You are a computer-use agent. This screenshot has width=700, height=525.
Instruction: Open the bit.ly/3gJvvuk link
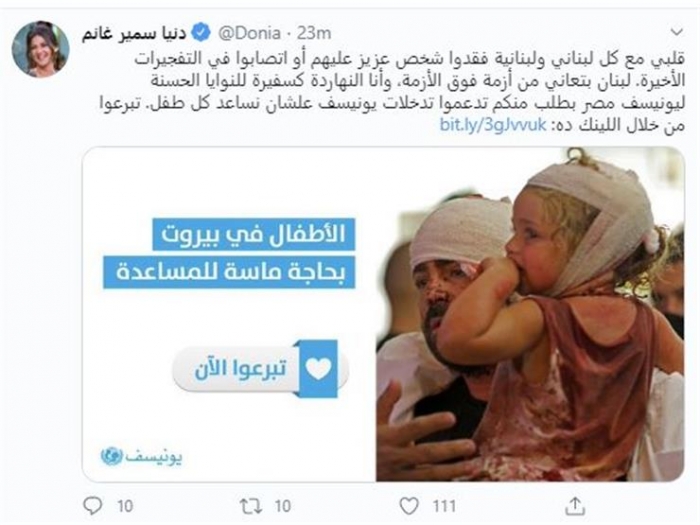point(493,125)
